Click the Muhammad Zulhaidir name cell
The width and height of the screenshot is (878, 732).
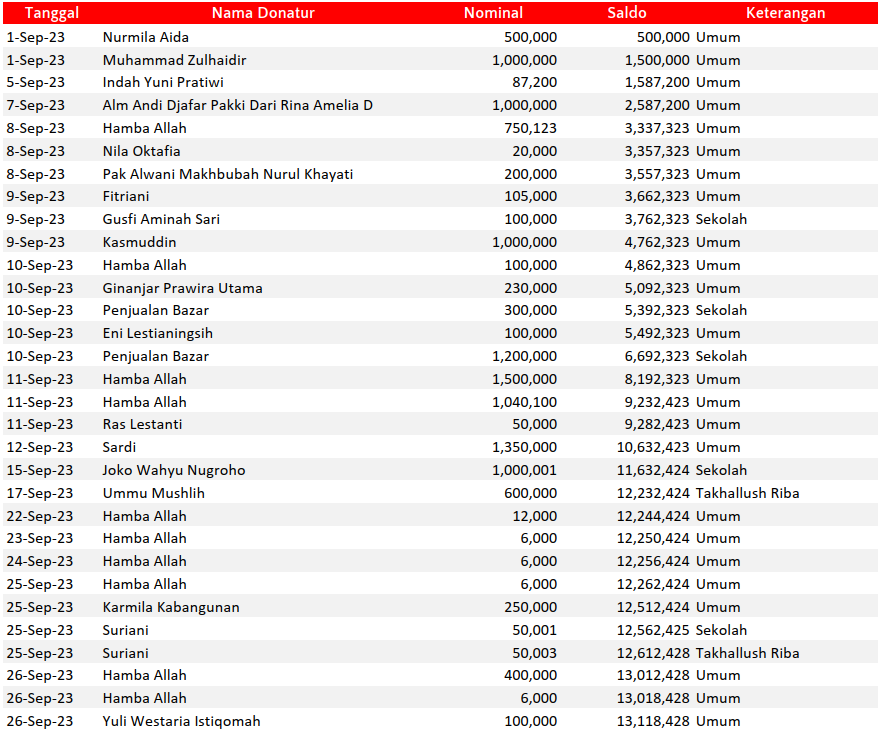tap(174, 60)
